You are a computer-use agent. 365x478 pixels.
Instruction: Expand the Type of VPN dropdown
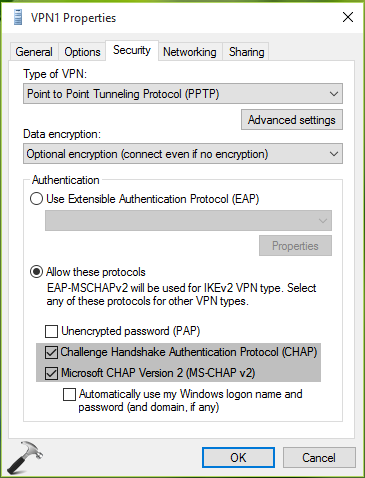183,94
